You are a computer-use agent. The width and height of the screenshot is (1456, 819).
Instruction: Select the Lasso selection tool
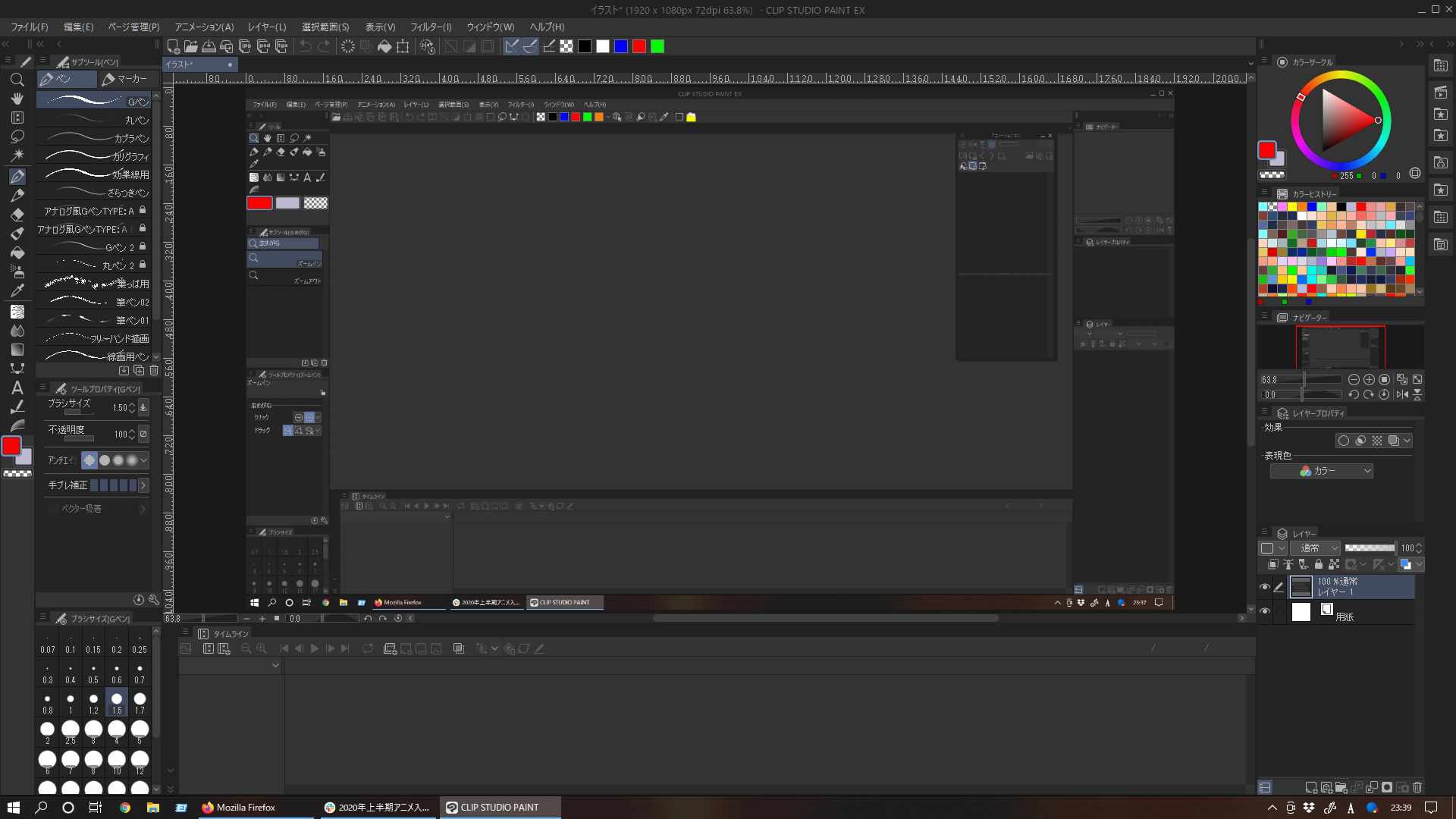click(17, 136)
